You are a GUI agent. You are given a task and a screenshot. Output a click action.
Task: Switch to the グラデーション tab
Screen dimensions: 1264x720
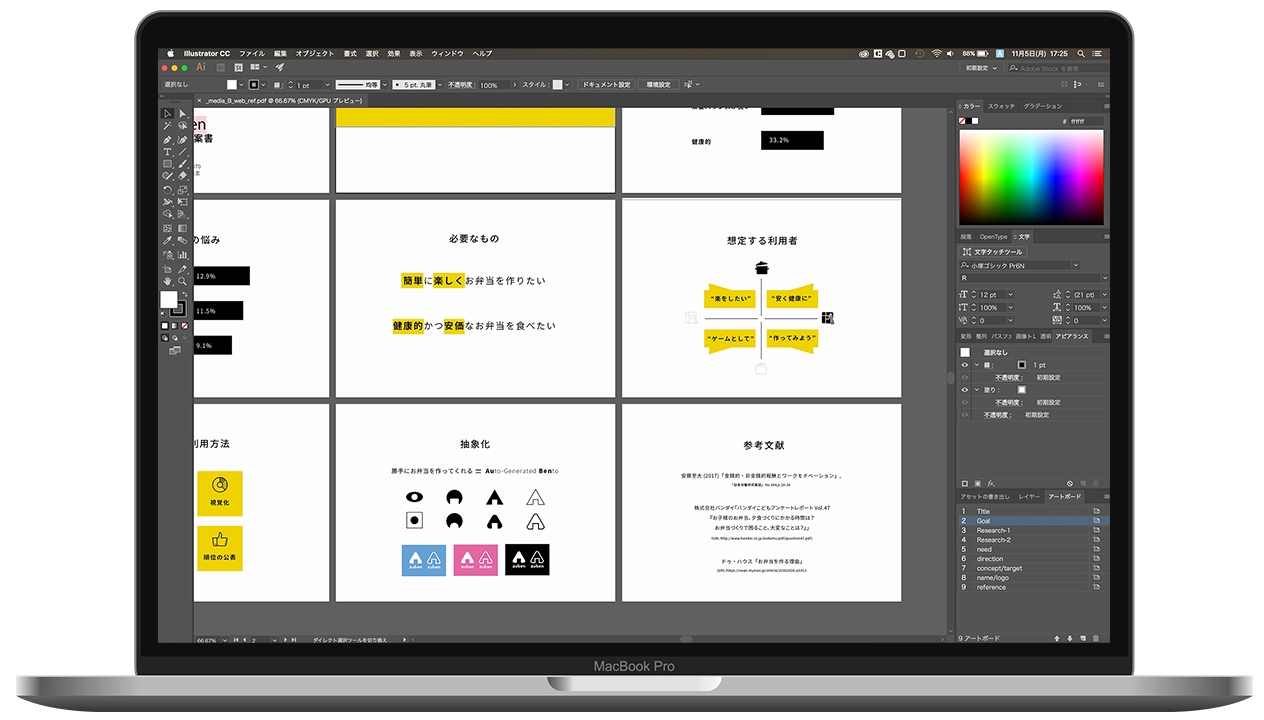coord(1043,106)
